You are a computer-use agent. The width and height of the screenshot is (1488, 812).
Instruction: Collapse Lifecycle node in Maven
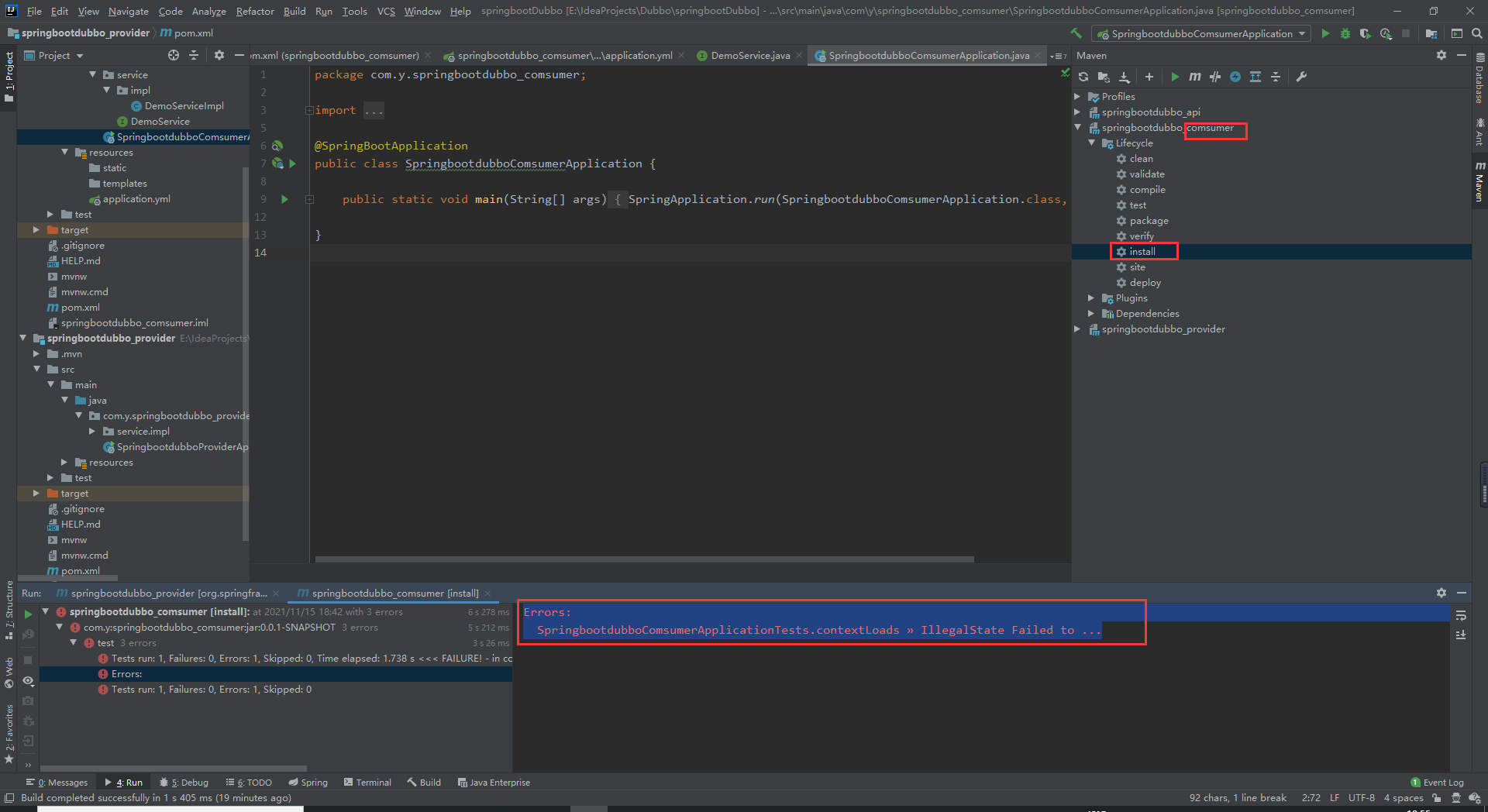coord(1092,143)
